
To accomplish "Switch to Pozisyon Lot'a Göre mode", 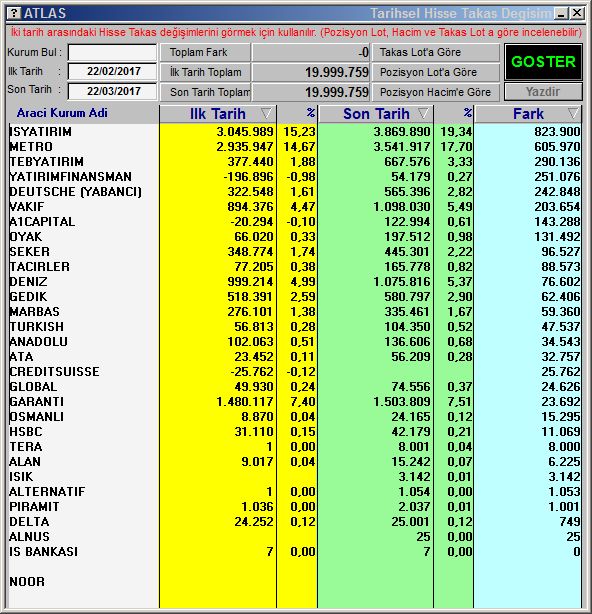I will [436, 72].
